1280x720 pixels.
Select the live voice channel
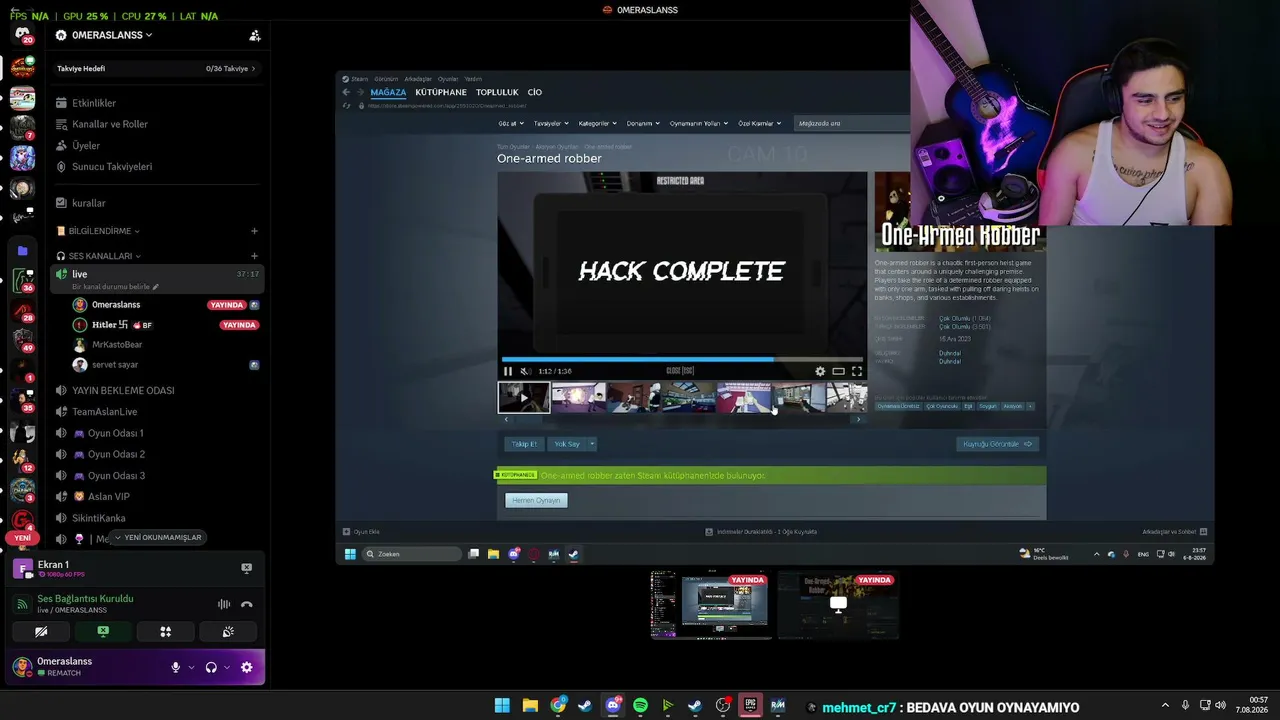click(156, 279)
